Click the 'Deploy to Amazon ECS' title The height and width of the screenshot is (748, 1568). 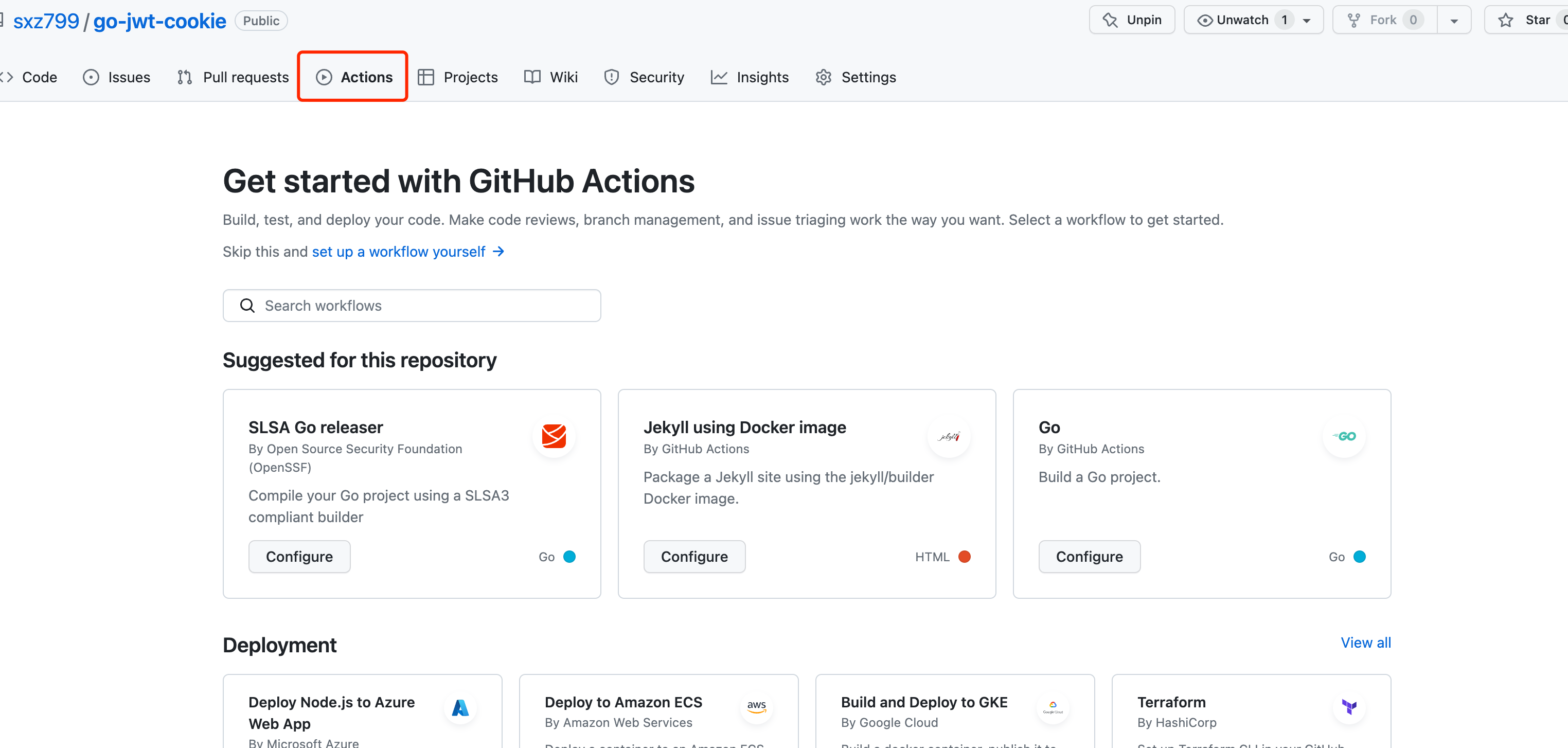tap(623, 702)
